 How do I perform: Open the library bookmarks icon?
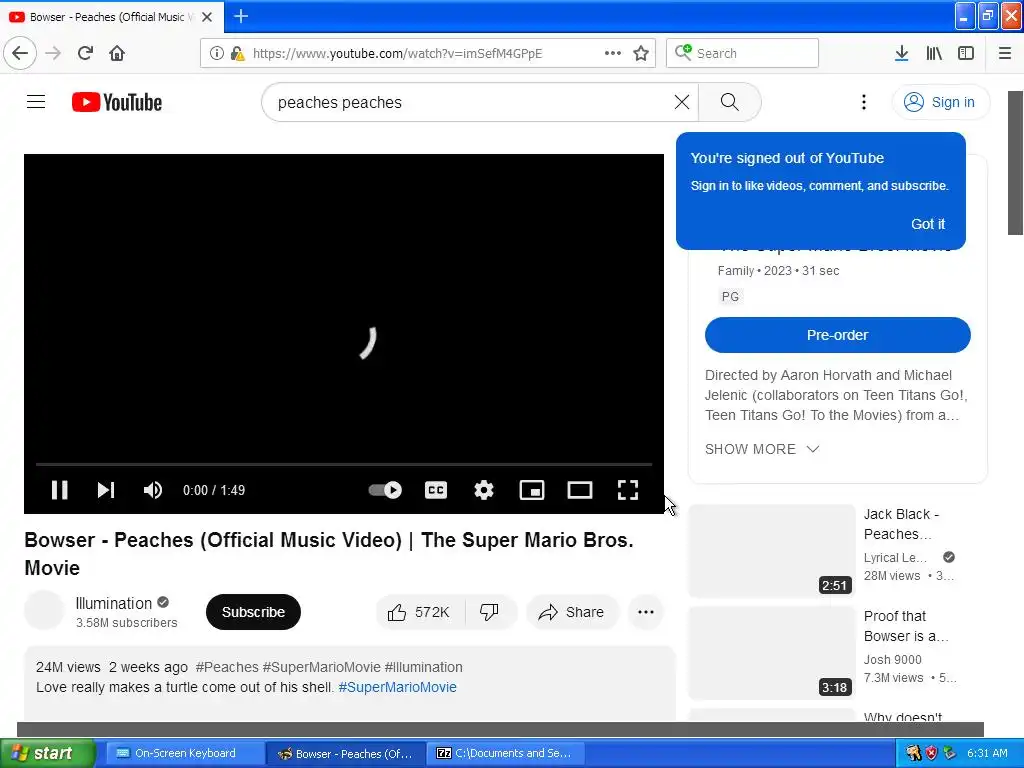(x=934, y=53)
